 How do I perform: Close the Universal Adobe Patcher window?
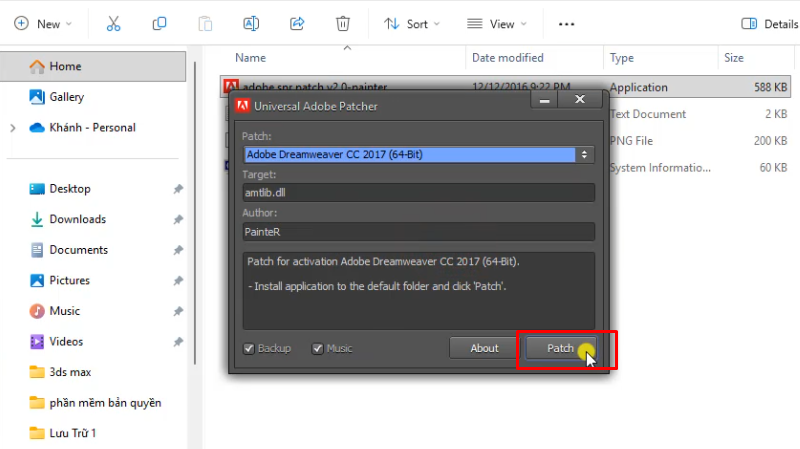coord(580,99)
